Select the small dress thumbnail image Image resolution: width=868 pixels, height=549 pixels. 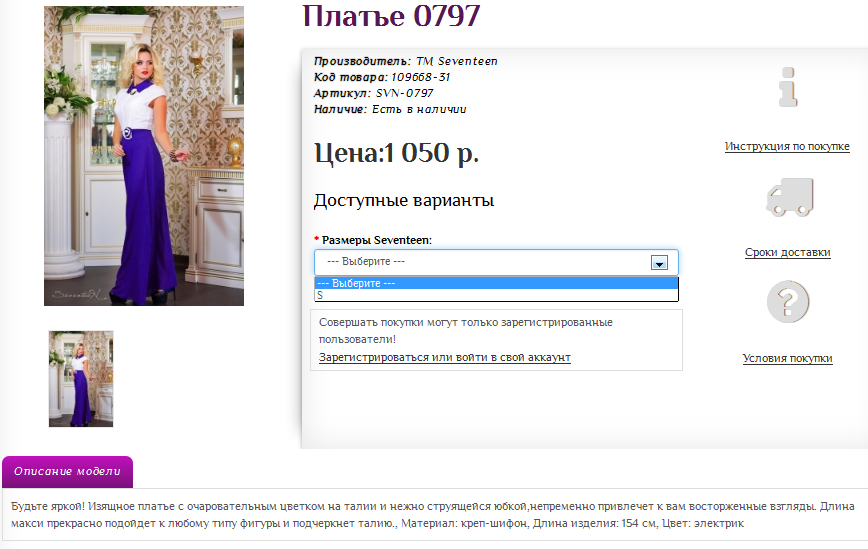[81, 379]
